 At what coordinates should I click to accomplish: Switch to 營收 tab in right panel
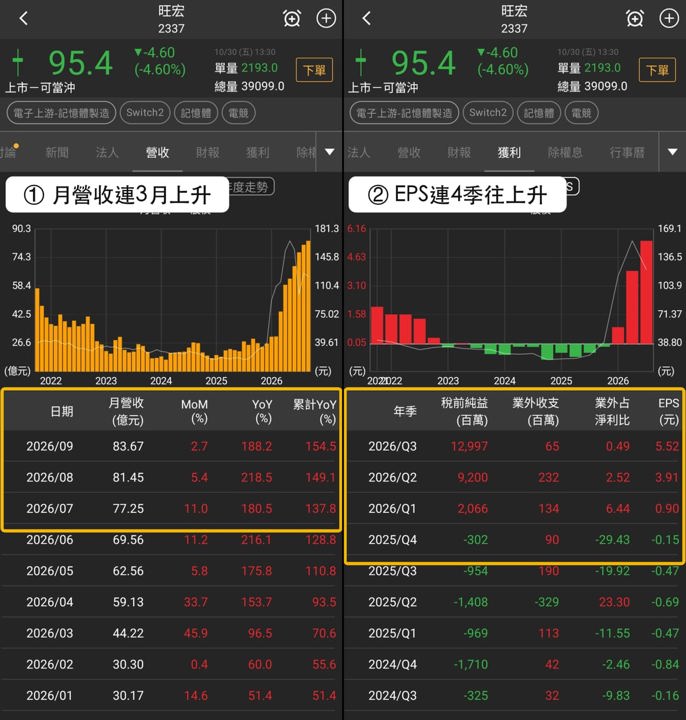pos(409,152)
